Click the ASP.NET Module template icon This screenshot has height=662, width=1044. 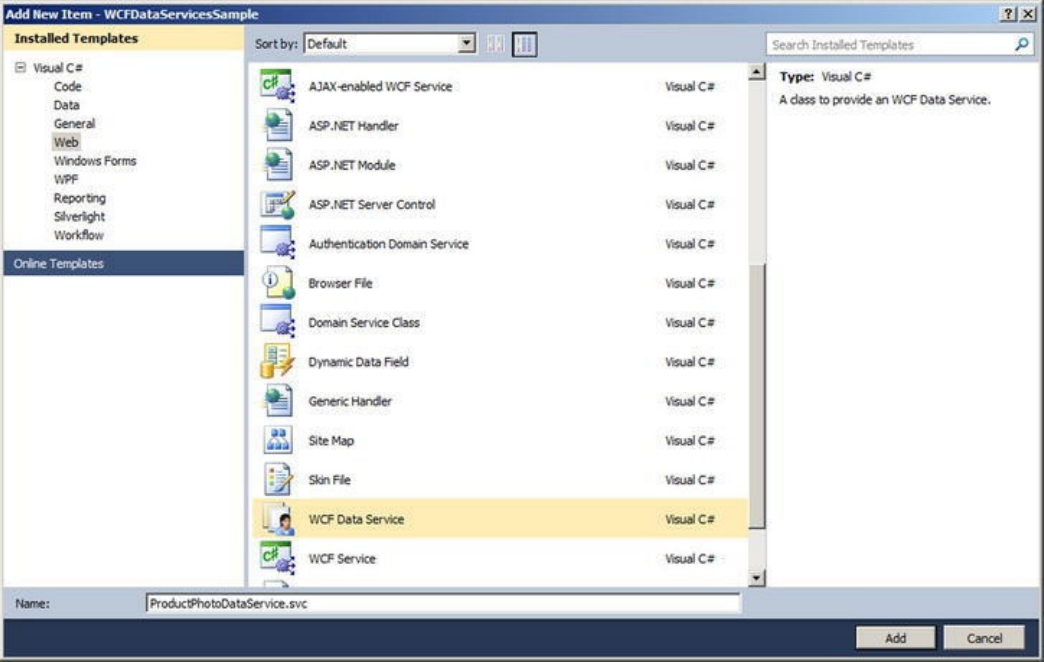pyautogui.click(x=278, y=165)
